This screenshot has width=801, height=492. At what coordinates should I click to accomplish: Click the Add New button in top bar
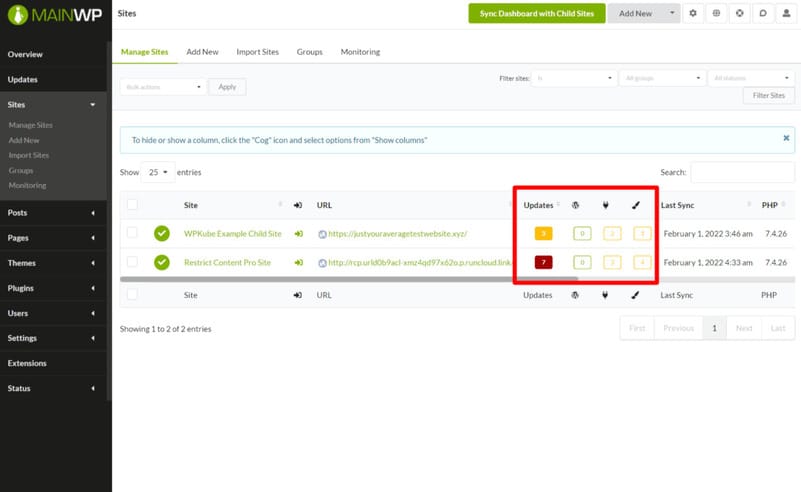pos(635,13)
